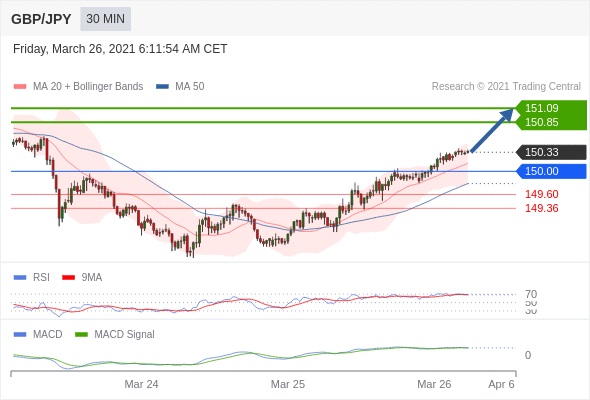Toggle the MA 20 + Bollinger Bands legend label

pyautogui.click(x=88, y=86)
